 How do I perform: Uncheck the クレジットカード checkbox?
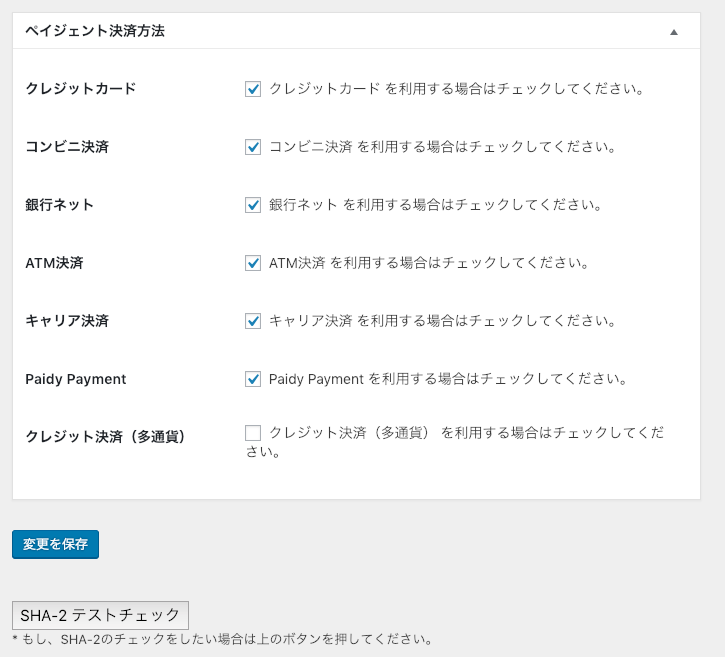253,89
